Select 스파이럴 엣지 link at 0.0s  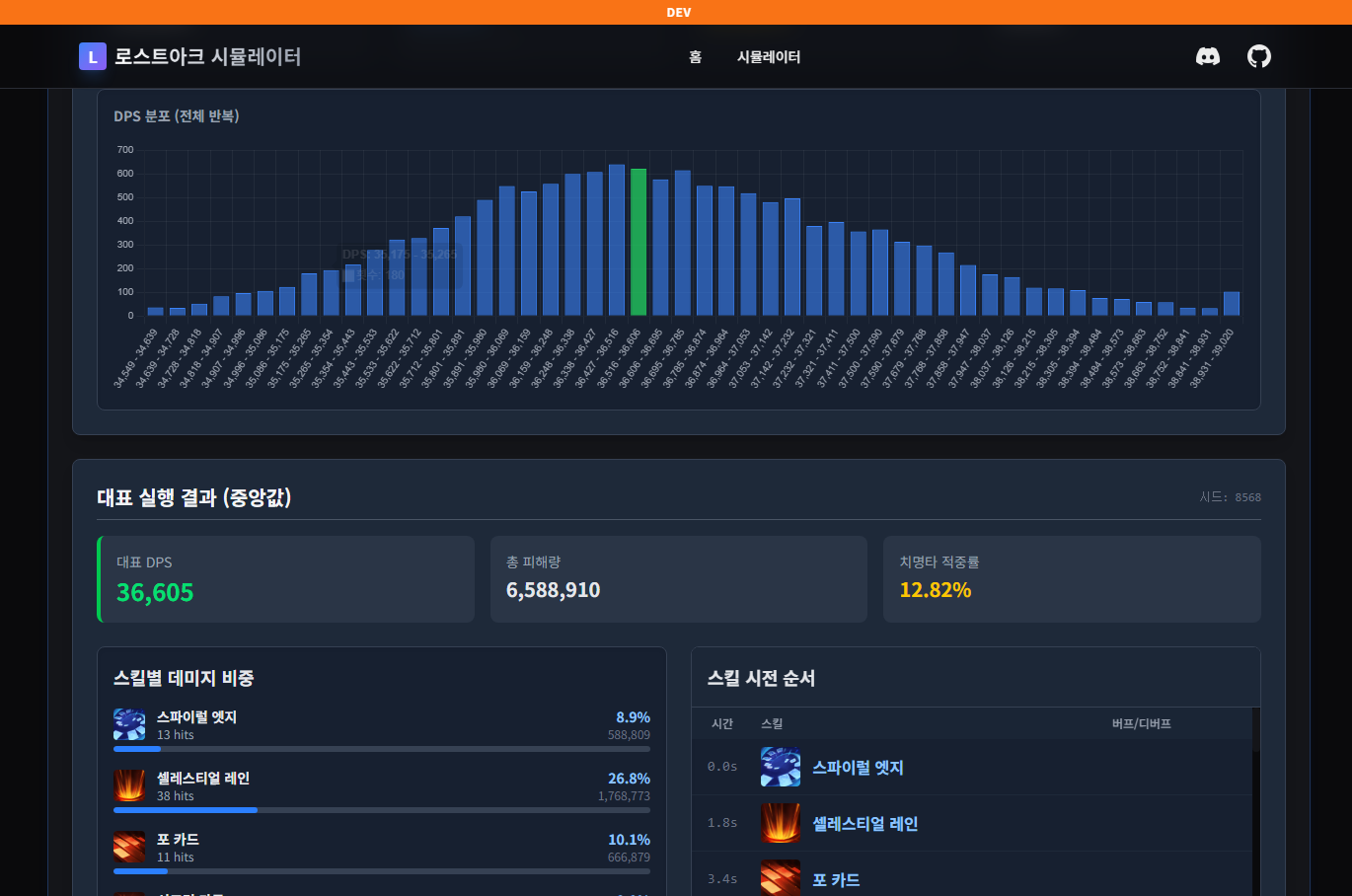(858, 768)
